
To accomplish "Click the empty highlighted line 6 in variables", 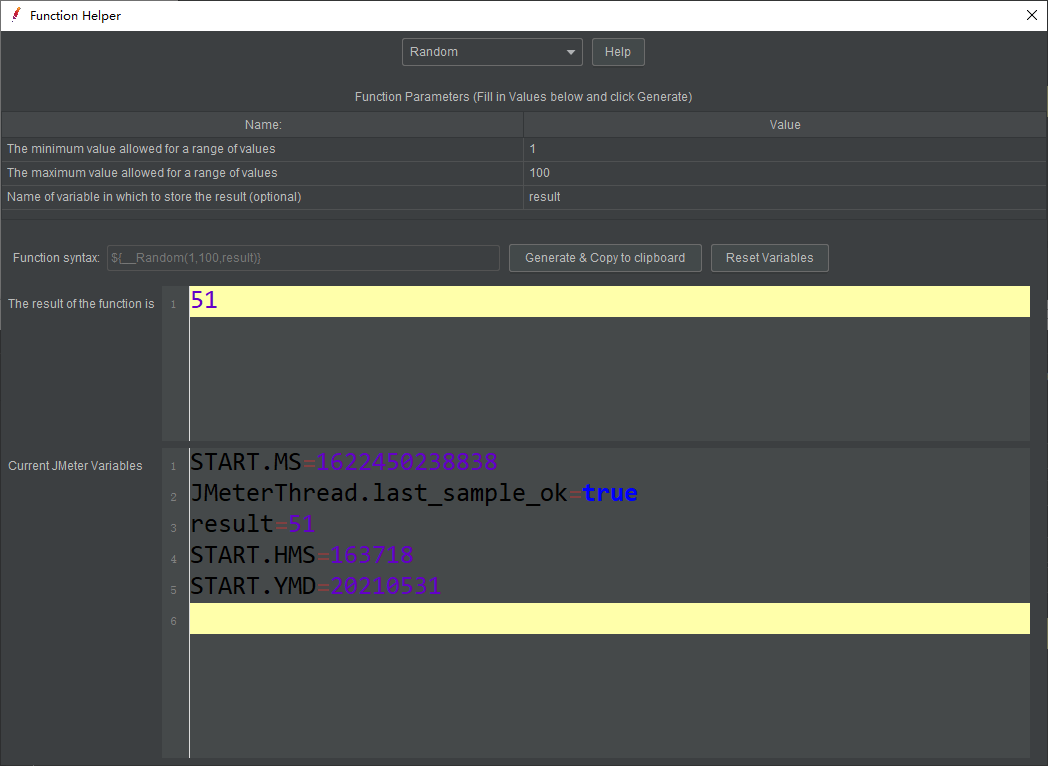I will coord(610,618).
